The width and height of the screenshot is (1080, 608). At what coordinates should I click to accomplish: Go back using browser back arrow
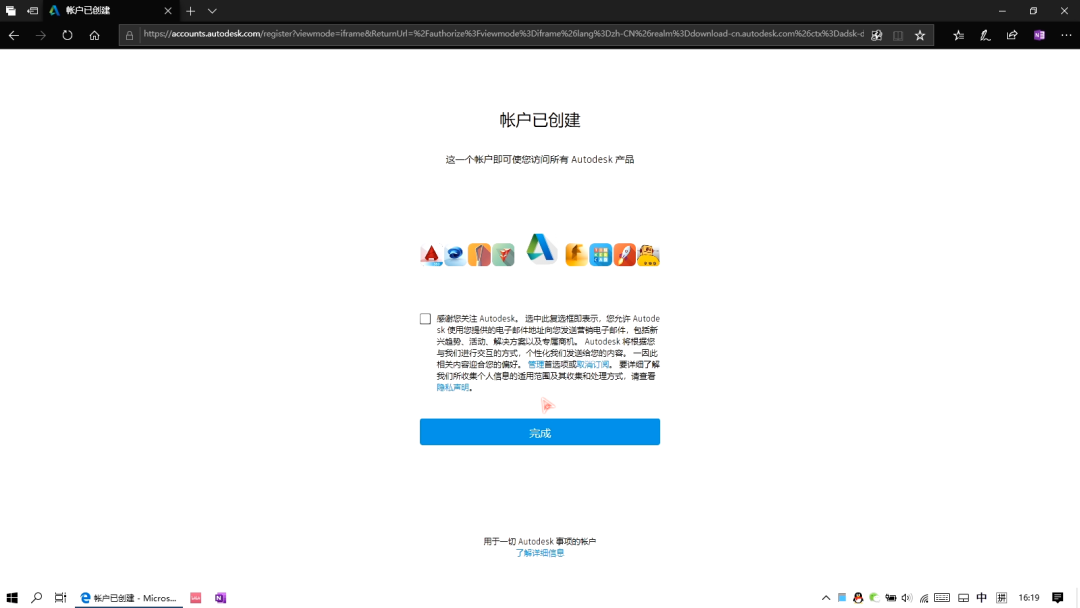click(14, 35)
